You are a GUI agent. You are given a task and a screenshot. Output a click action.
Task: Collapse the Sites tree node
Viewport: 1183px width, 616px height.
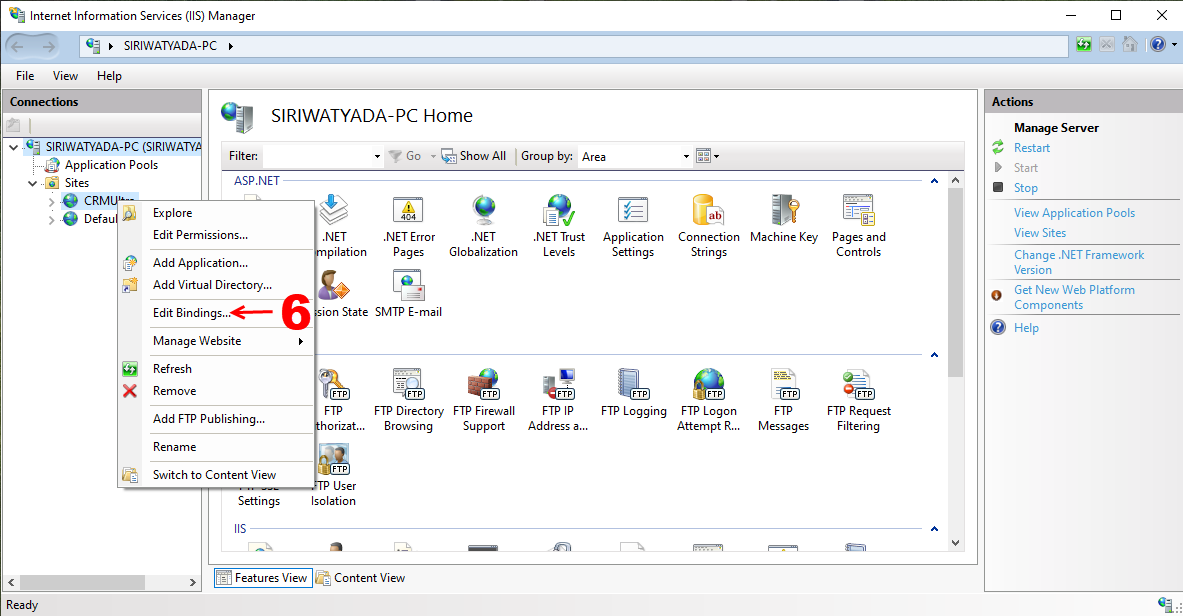[x=33, y=183]
